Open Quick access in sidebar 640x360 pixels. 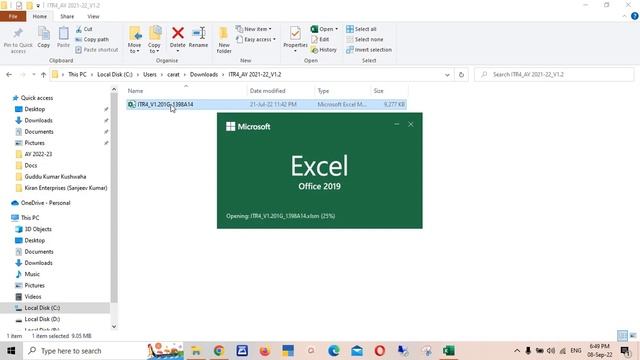(x=36, y=98)
